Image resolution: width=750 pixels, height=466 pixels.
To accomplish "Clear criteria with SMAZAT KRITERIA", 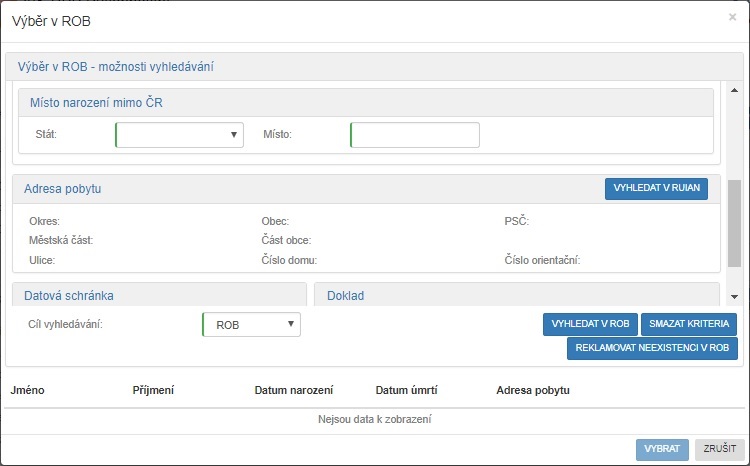I will pos(689,324).
